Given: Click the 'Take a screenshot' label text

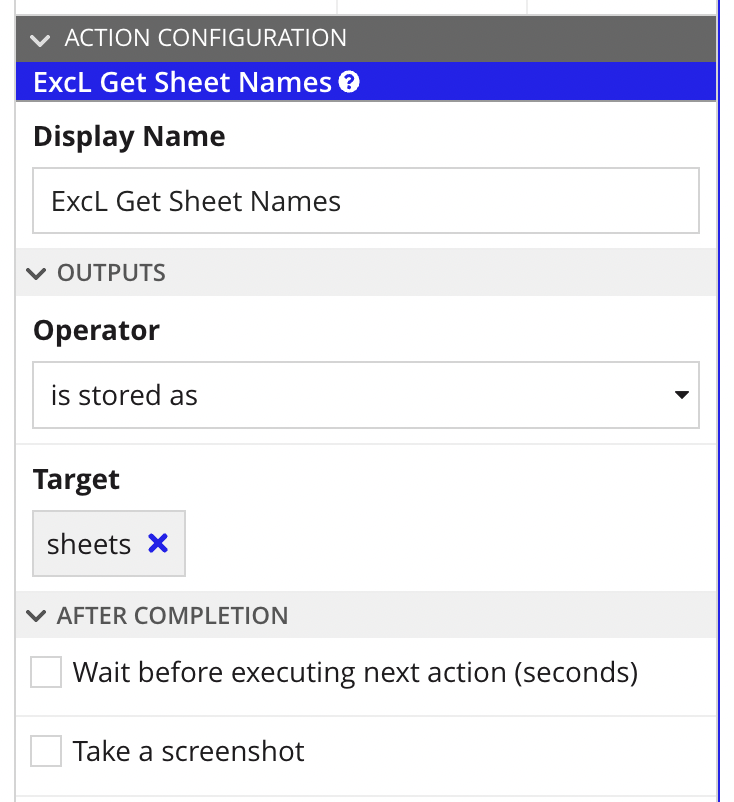Looking at the screenshot, I should [x=188, y=751].
